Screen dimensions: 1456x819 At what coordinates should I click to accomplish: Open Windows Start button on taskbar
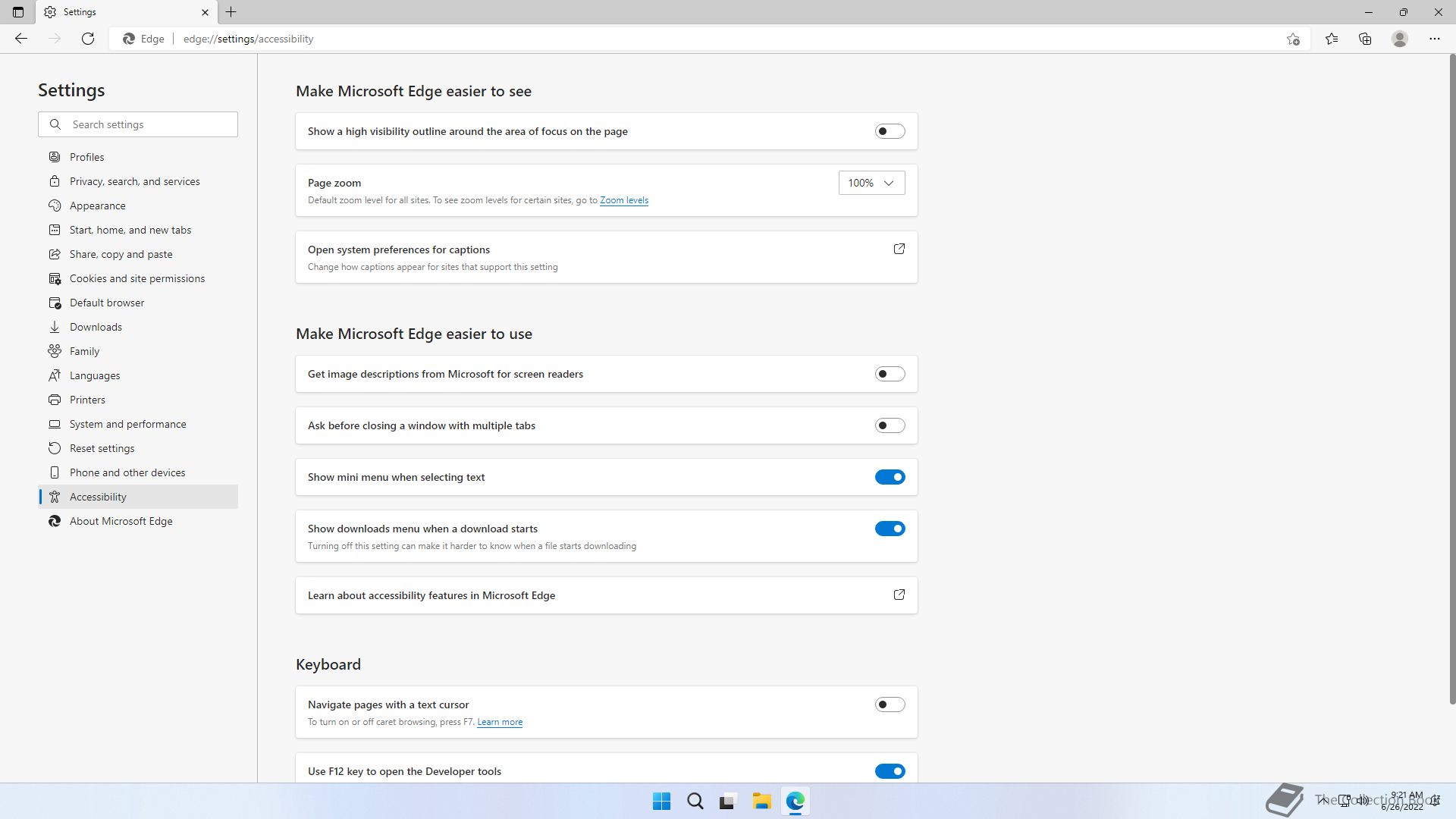tap(661, 802)
